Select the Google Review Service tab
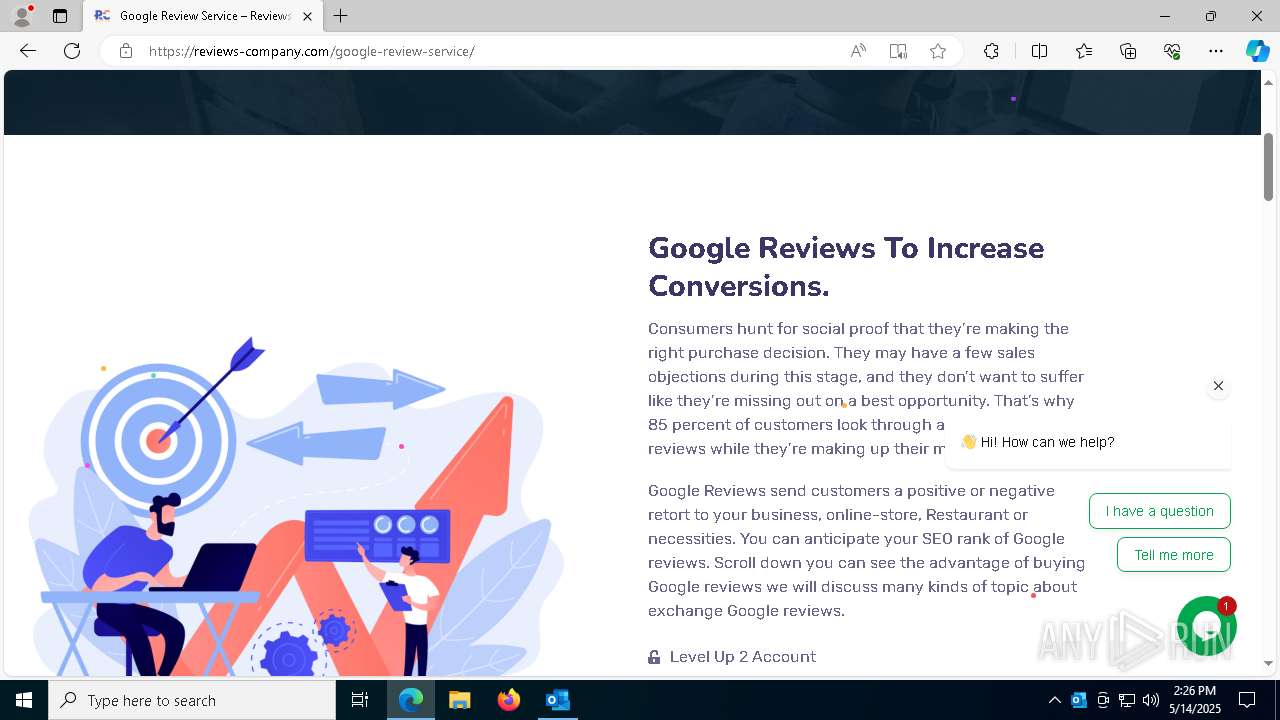 203,16
